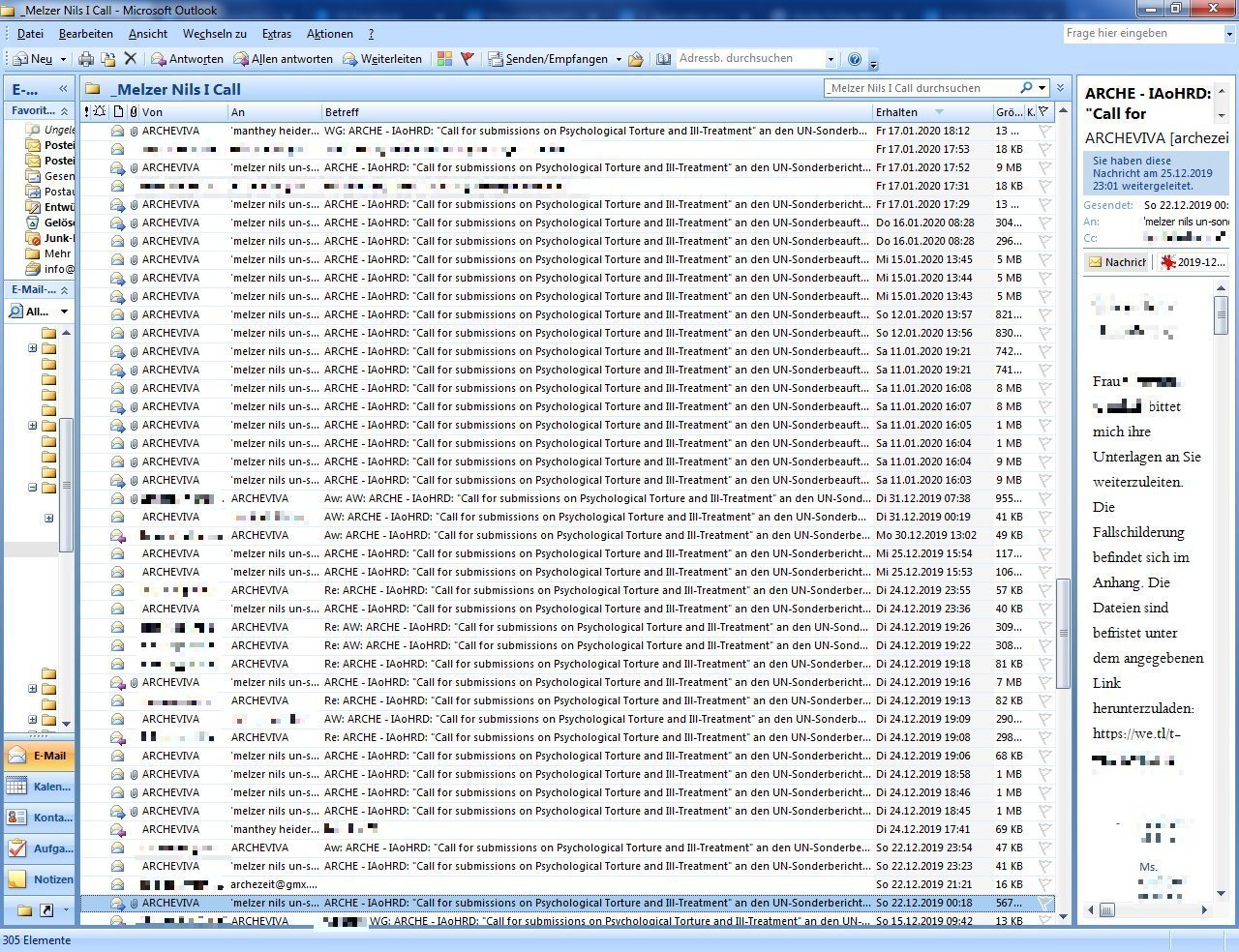
Task: Sort by the reminder bell column
Action: coord(100,112)
